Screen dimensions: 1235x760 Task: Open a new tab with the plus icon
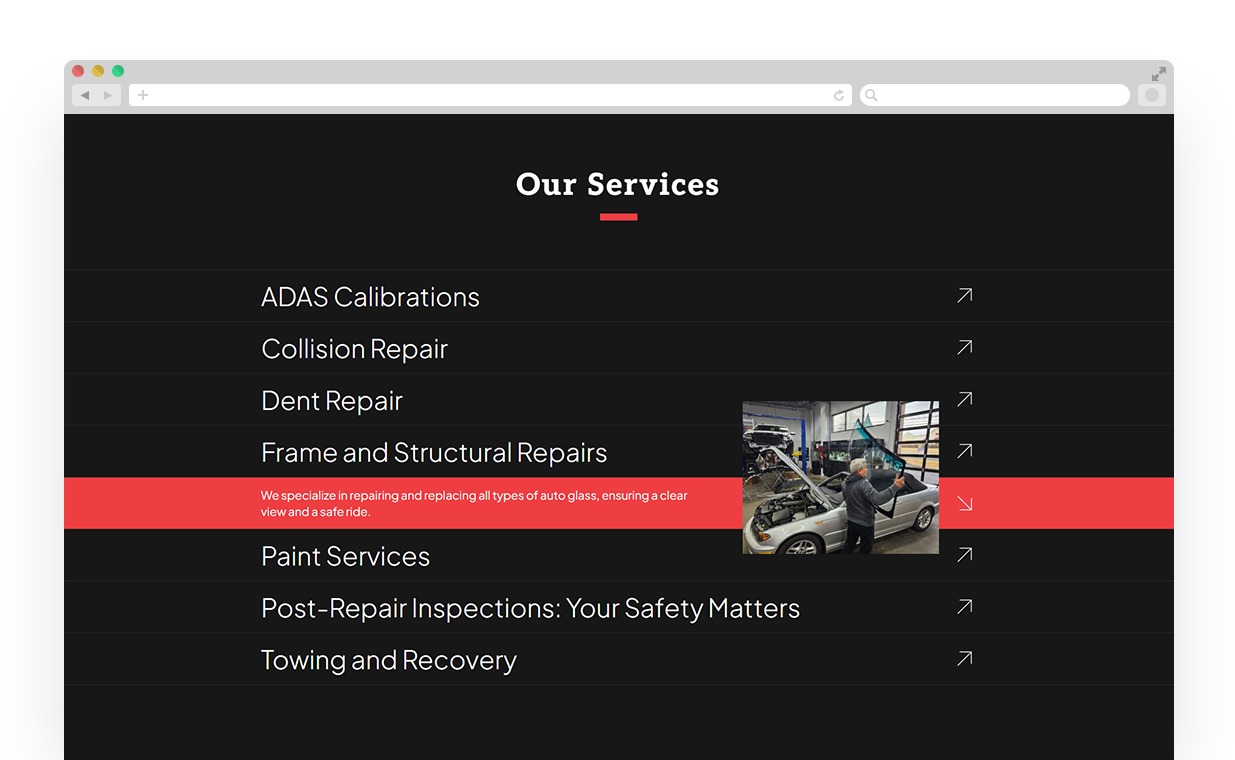click(143, 95)
